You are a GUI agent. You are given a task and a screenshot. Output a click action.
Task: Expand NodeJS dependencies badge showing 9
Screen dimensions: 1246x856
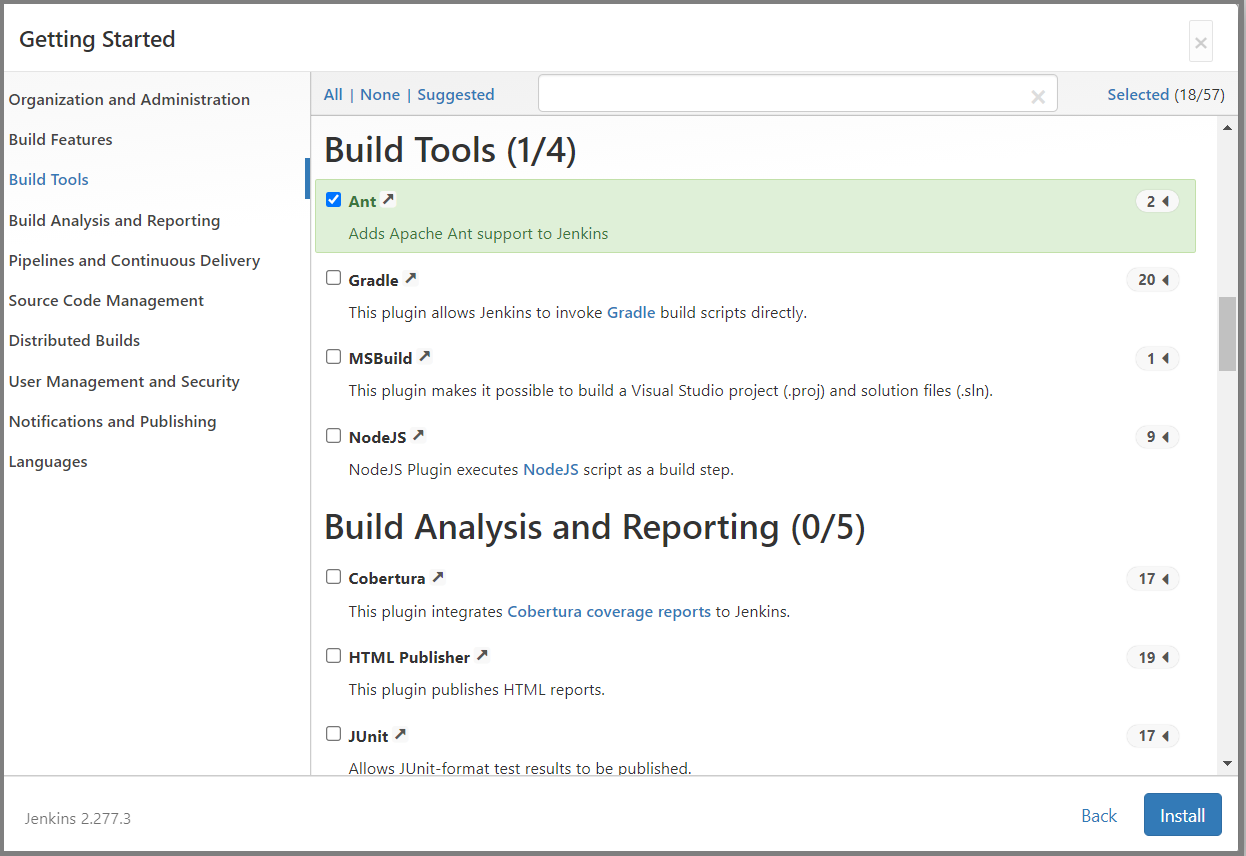click(1157, 437)
